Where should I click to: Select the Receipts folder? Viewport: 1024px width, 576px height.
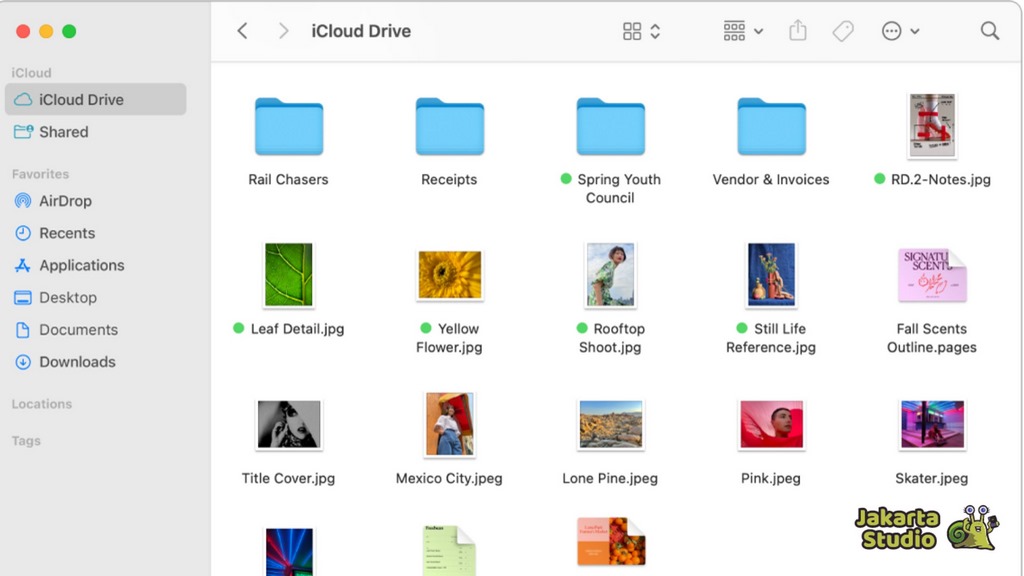coord(449,127)
